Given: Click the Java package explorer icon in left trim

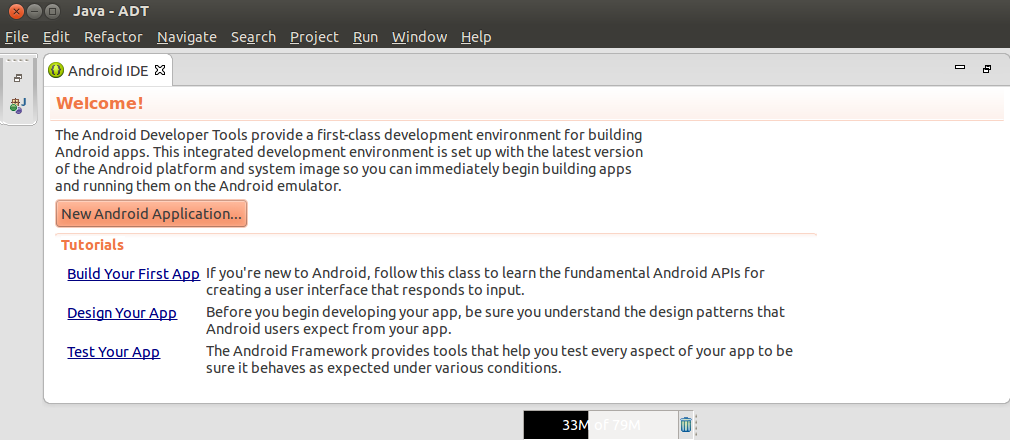Looking at the screenshot, I should pos(18,103).
